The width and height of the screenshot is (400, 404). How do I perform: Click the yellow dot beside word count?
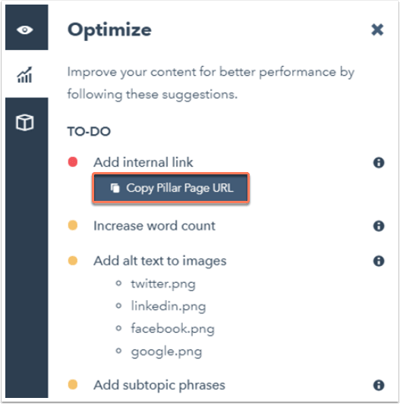(73, 226)
